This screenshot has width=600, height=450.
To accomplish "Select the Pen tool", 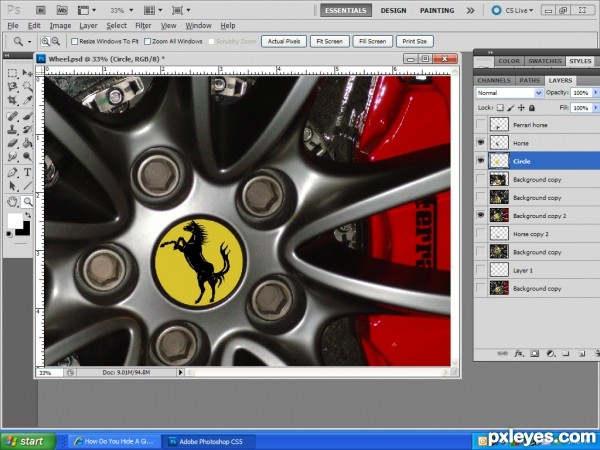I will tap(12, 172).
